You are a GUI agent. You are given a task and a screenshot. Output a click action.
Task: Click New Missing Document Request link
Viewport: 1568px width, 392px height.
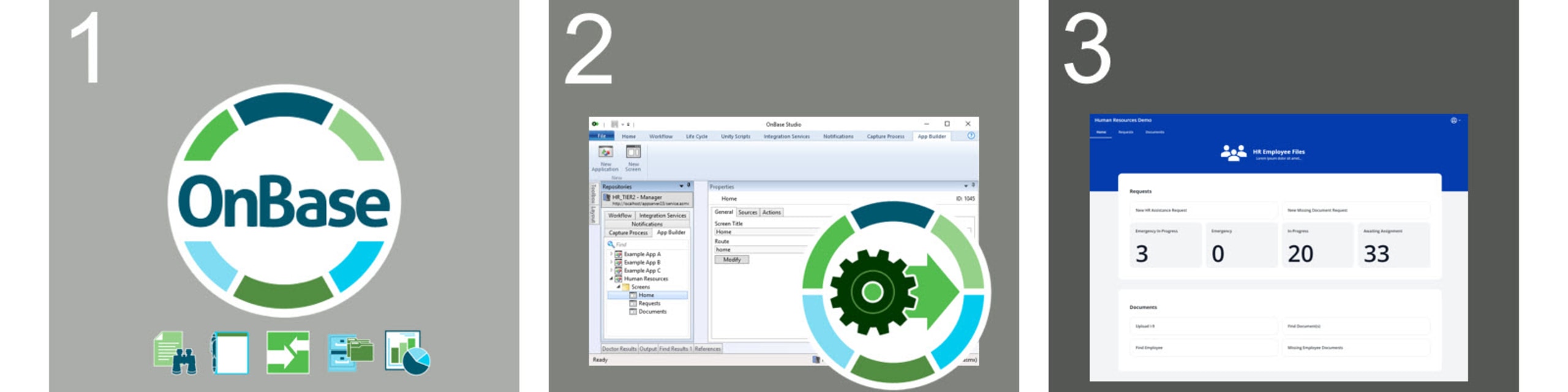(x=1355, y=210)
